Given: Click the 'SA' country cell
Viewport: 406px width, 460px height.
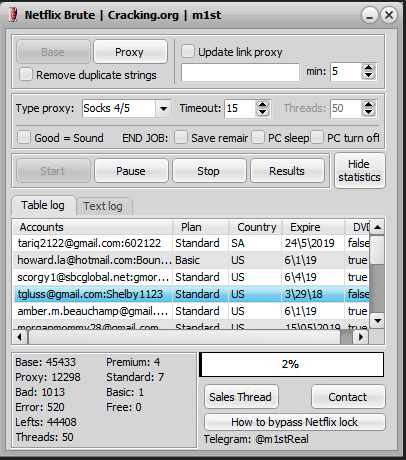Looking at the screenshot, I should 255,243.
